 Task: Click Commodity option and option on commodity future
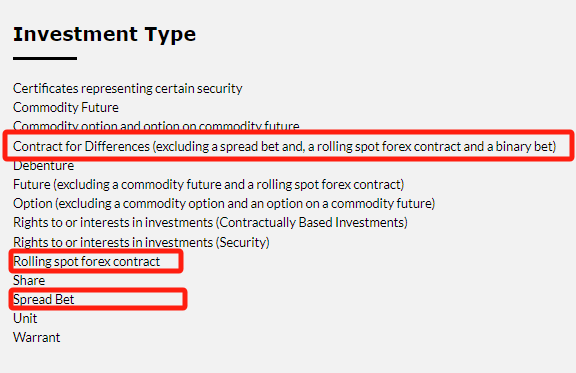pos(156,126)
